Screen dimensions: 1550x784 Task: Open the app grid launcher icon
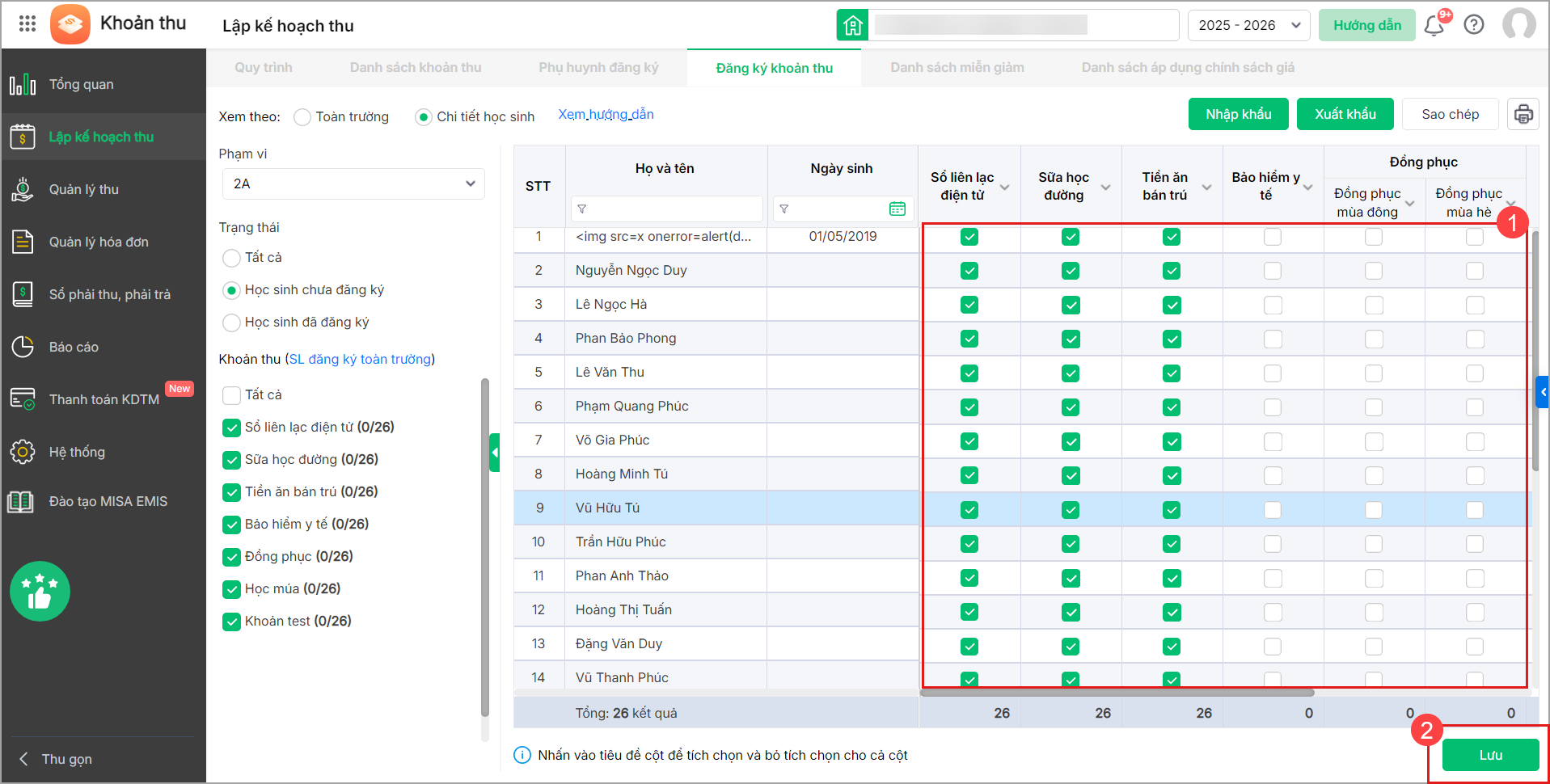click(x=27, y=24)
